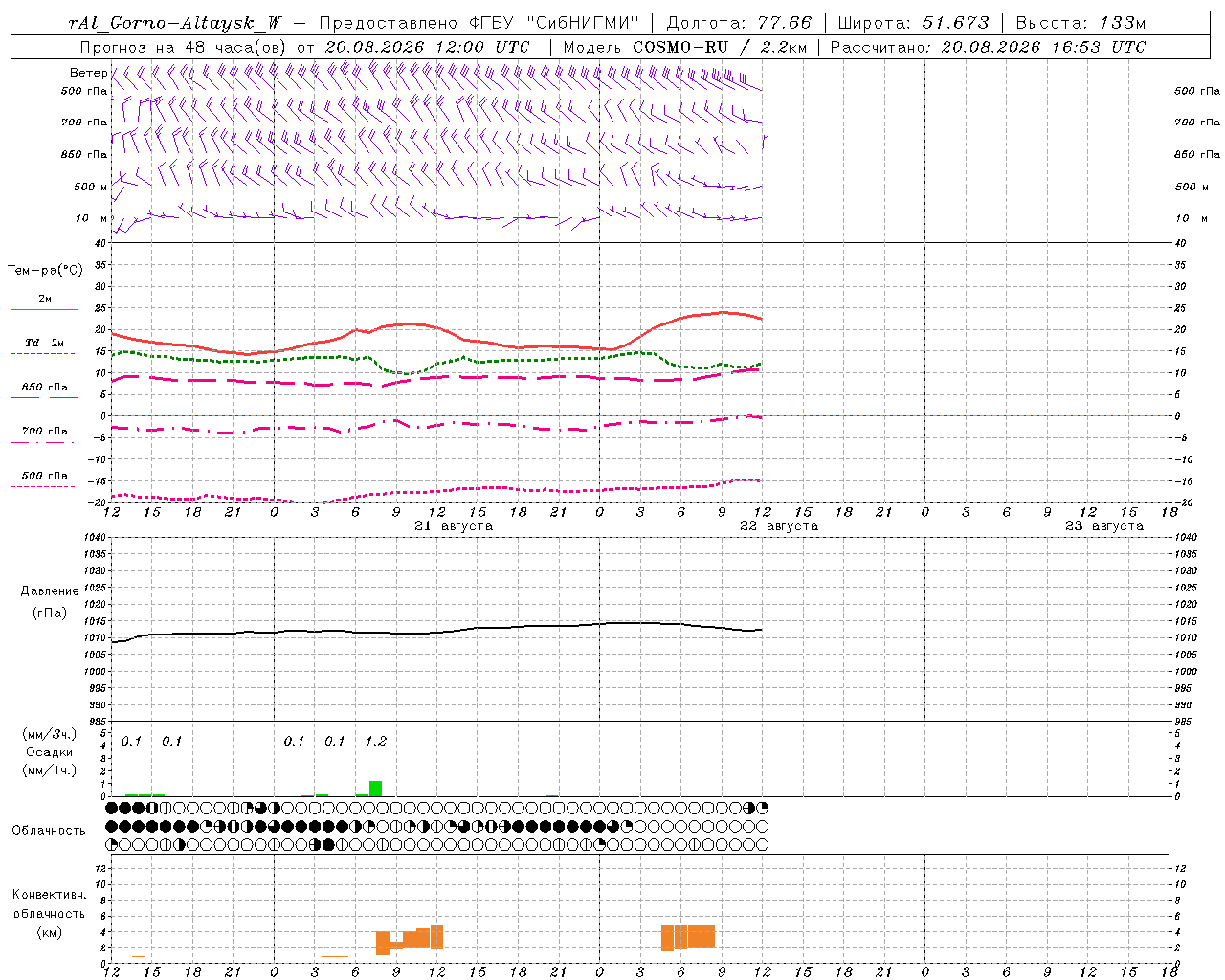Image resolution: width=1225 pixels, height=980 pixels.
Task: Click the first filled circle in top cloudiness row
Action: (111, 808)
